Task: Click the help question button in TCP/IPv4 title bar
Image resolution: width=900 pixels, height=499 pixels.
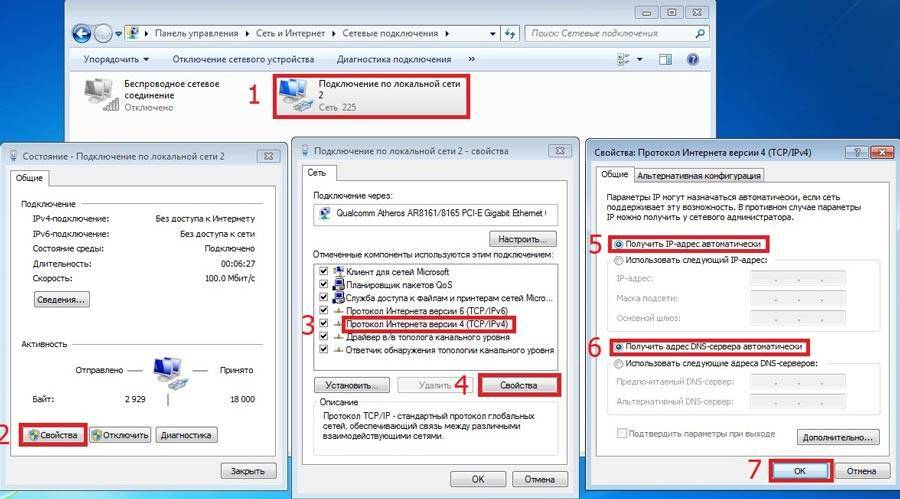Action: pos(857,152)
